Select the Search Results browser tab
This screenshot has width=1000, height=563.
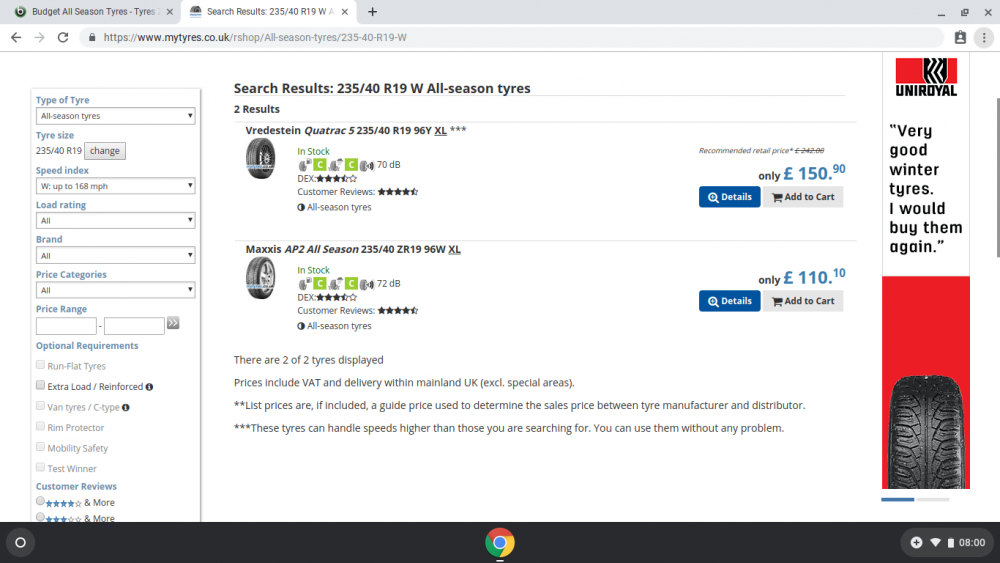[x=269, y=11]
